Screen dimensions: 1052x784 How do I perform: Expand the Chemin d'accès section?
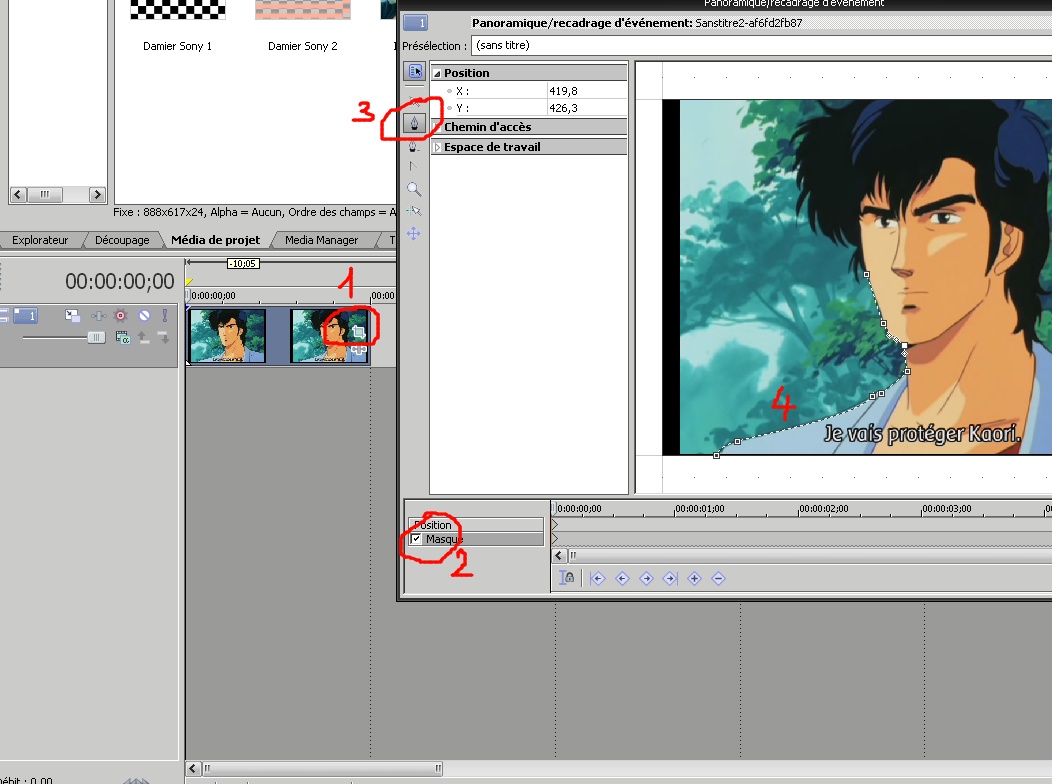(x=437, y=127)
